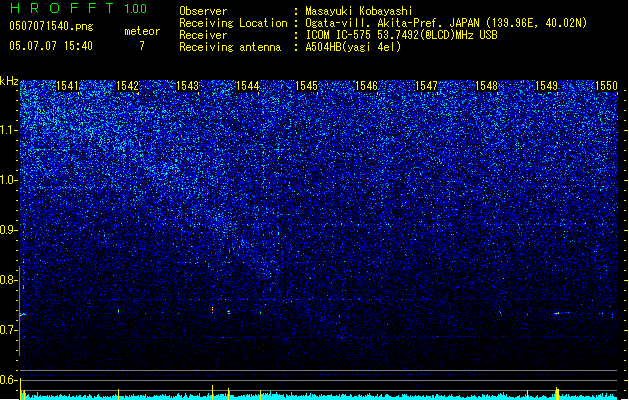
Task: Click the meteor count 7
Action: coord(142,46)
